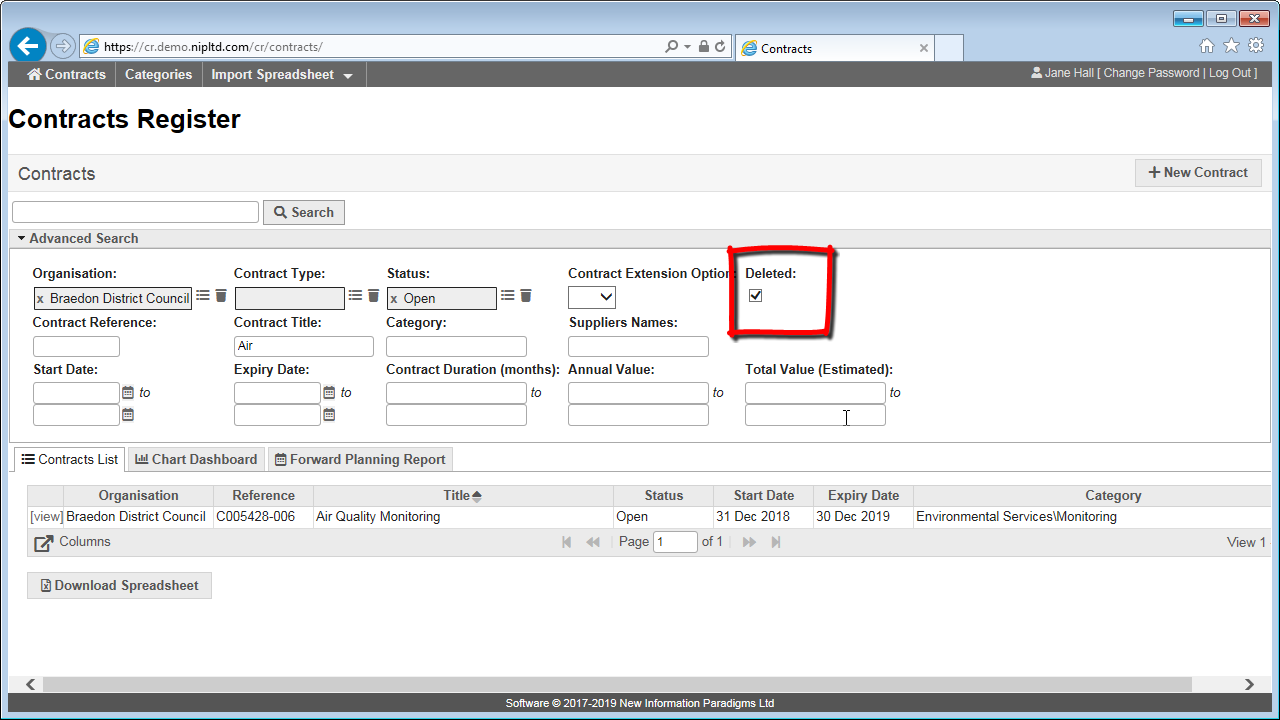Click the browser back arrow button
Image resolution: width=1280 pixels, height=720 pixels.
(x=28, y=46)
